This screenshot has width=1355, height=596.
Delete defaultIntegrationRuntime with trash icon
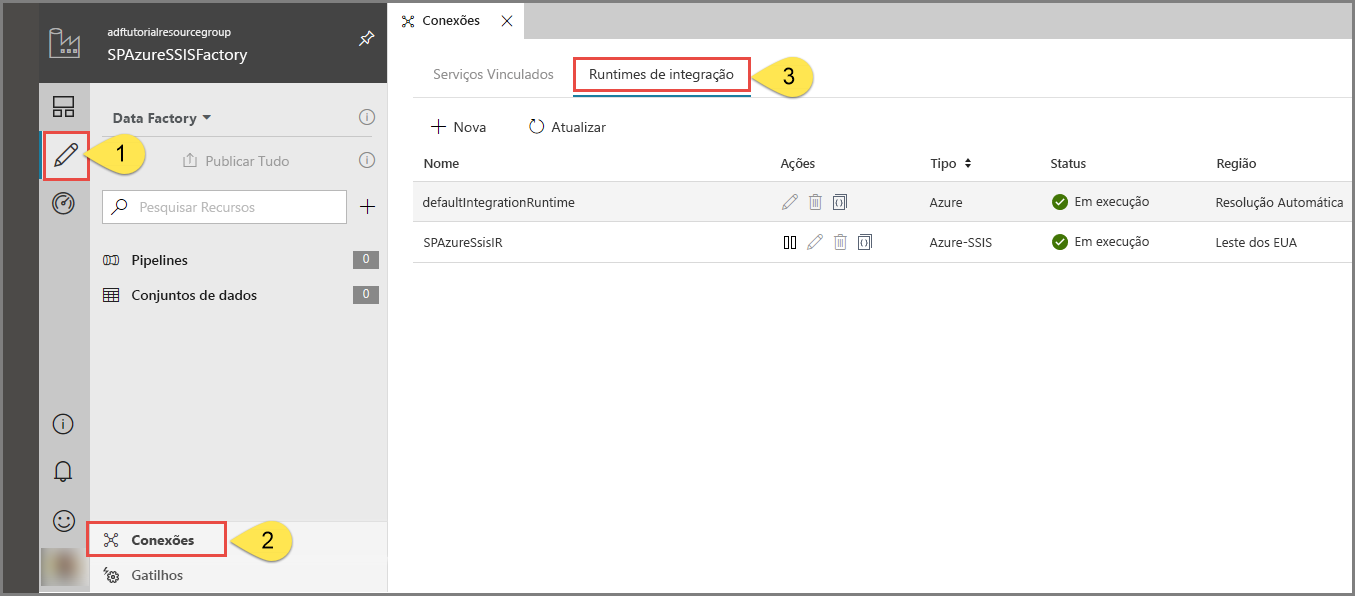tap(815, 202)
